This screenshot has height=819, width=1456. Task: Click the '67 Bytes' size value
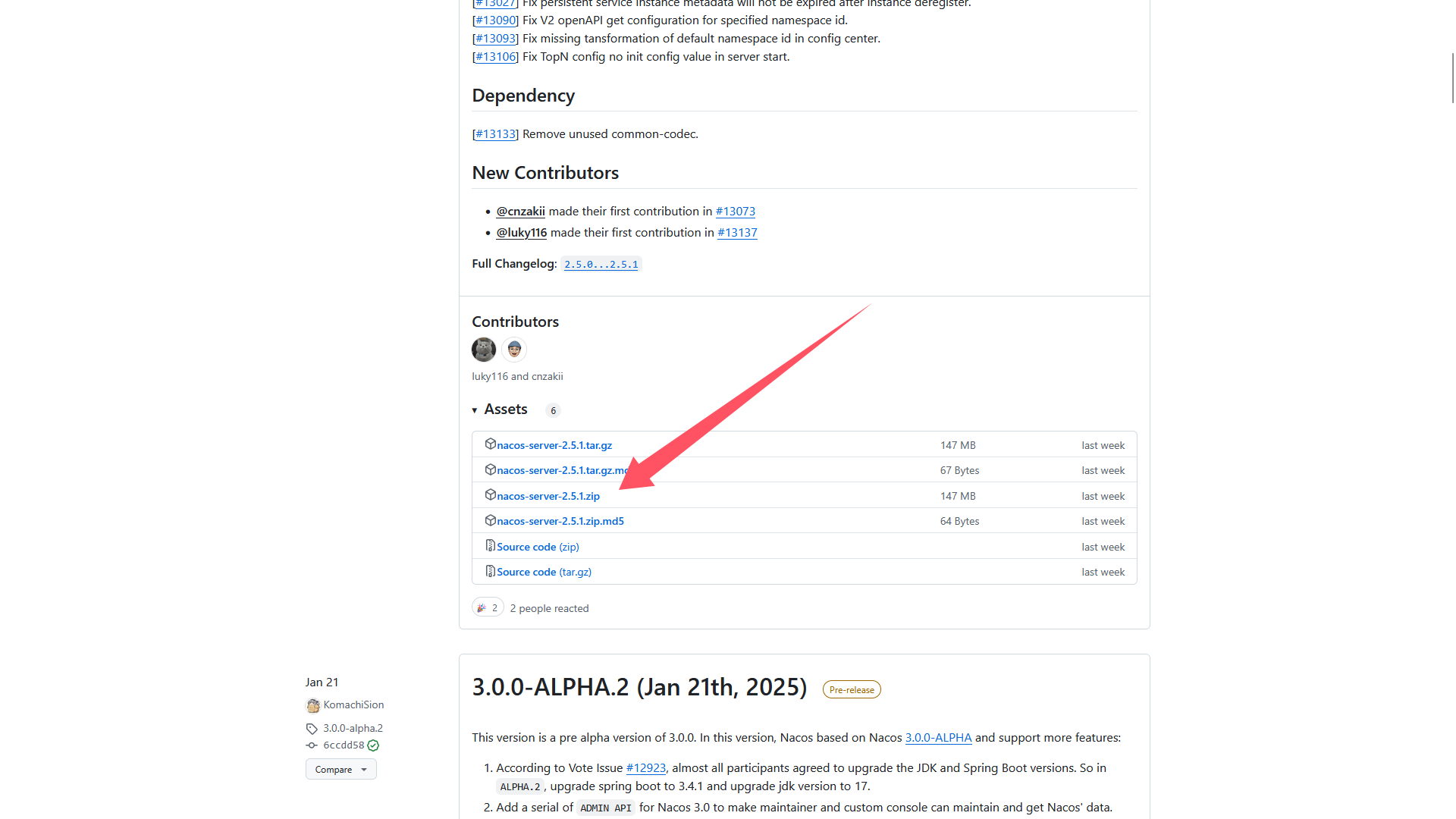[x=959, y=470]
